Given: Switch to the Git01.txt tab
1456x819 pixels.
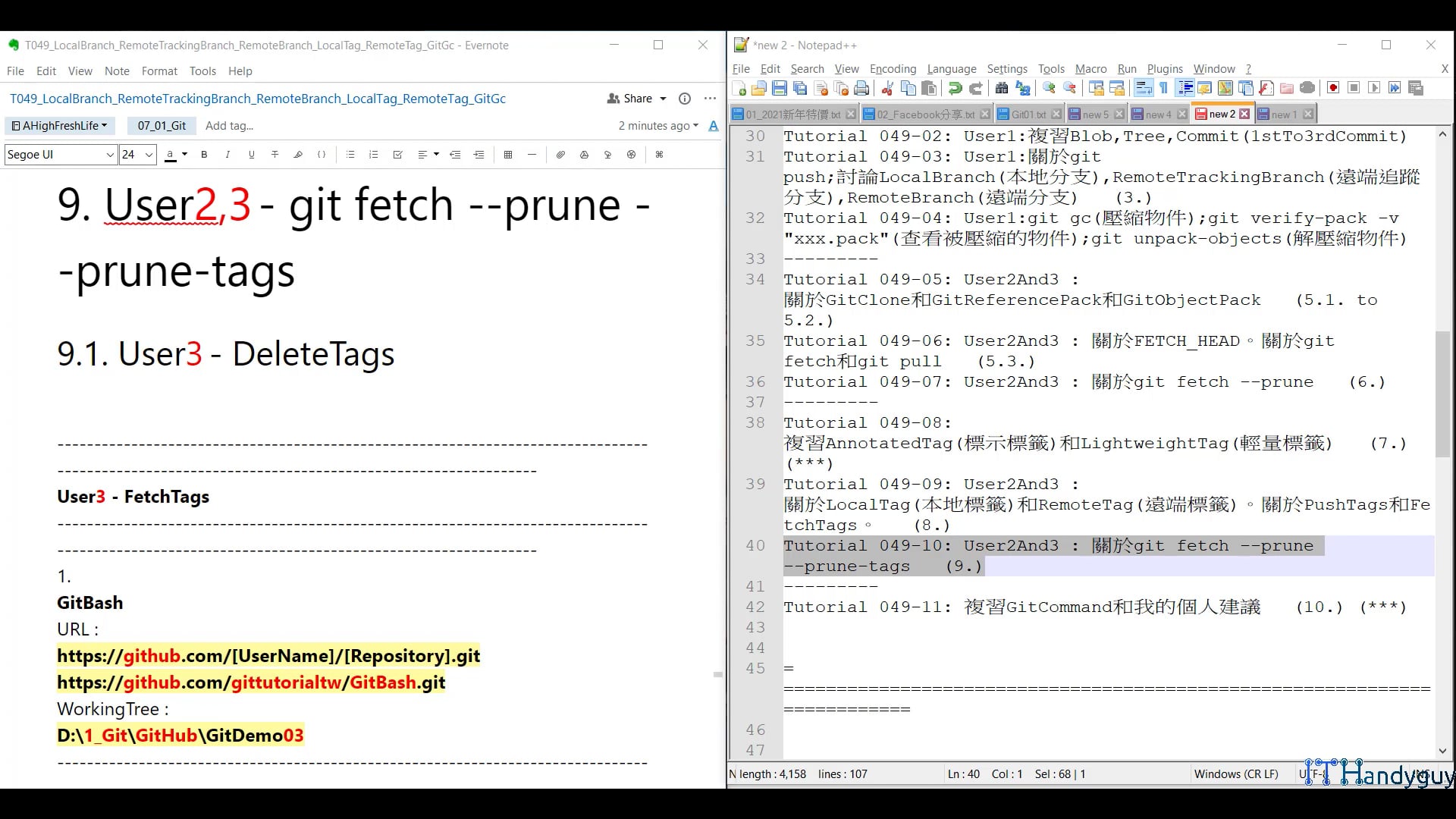Looking at the screenshot, I should point(1028,113).
